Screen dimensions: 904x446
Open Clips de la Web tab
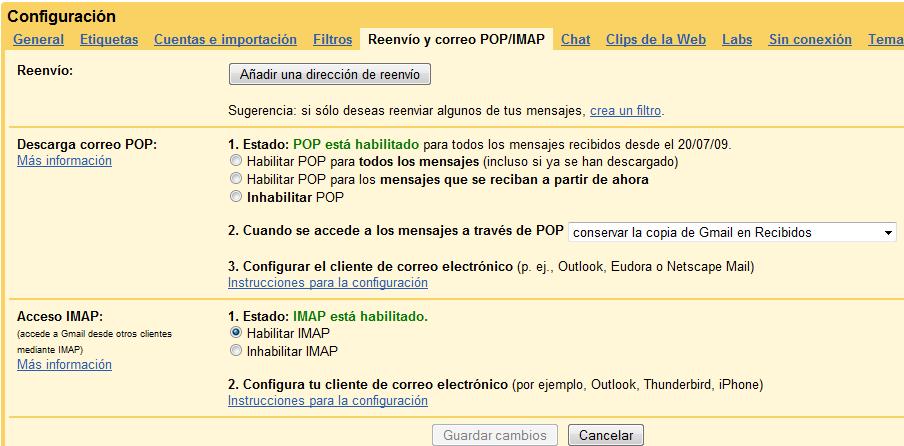(x=656, y=40)
